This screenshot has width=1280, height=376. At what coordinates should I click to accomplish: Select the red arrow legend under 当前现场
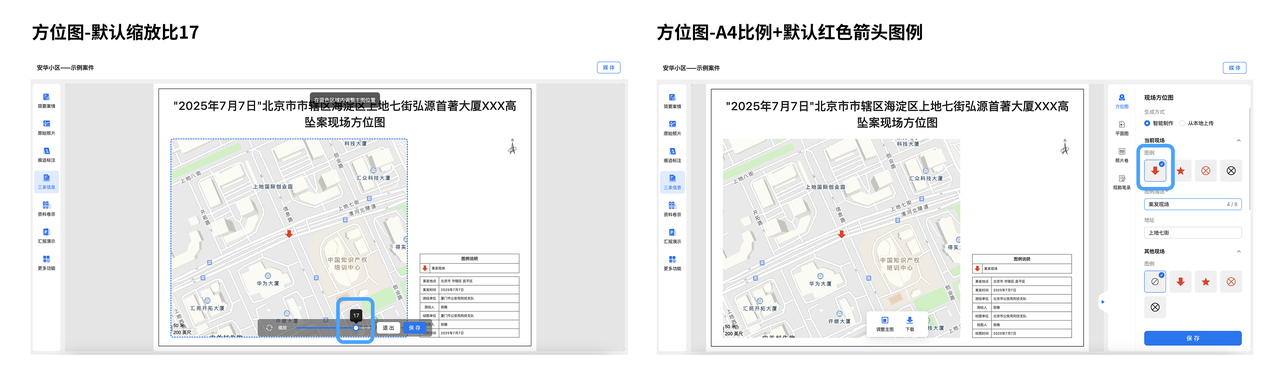1155,171
